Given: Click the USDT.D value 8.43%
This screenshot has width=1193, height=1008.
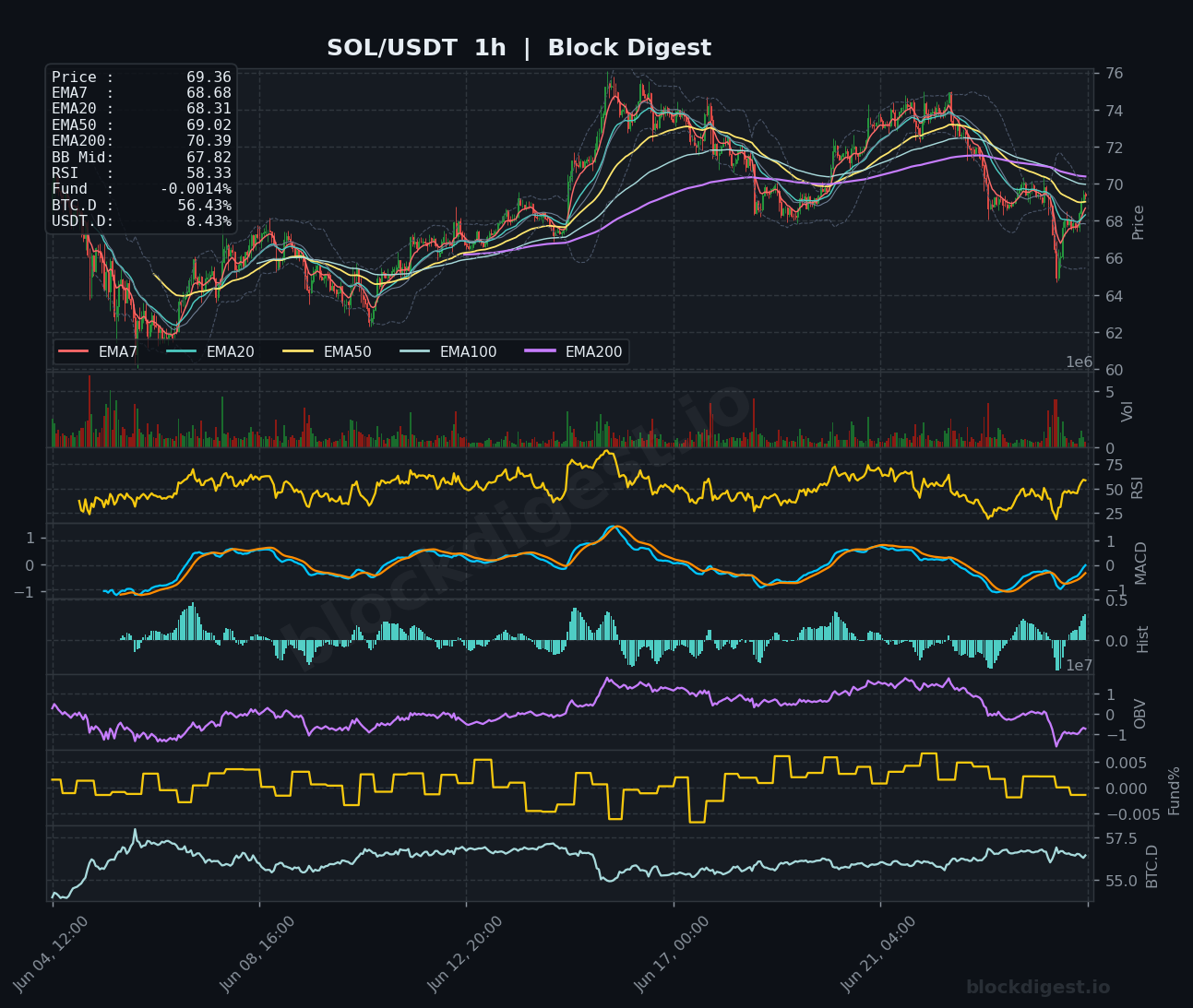Looking at the screenshot, I should click(x=209, y=221).
